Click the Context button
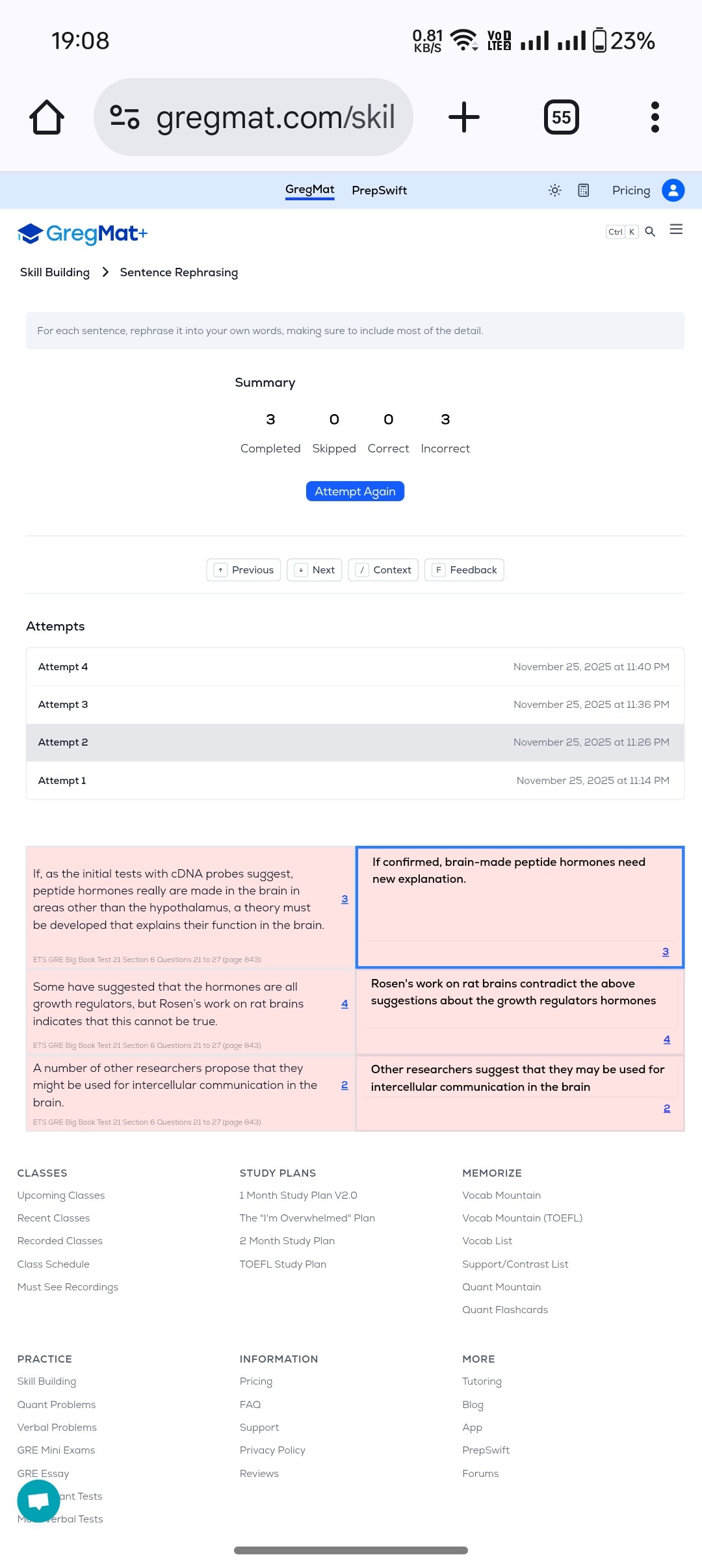 383,570
